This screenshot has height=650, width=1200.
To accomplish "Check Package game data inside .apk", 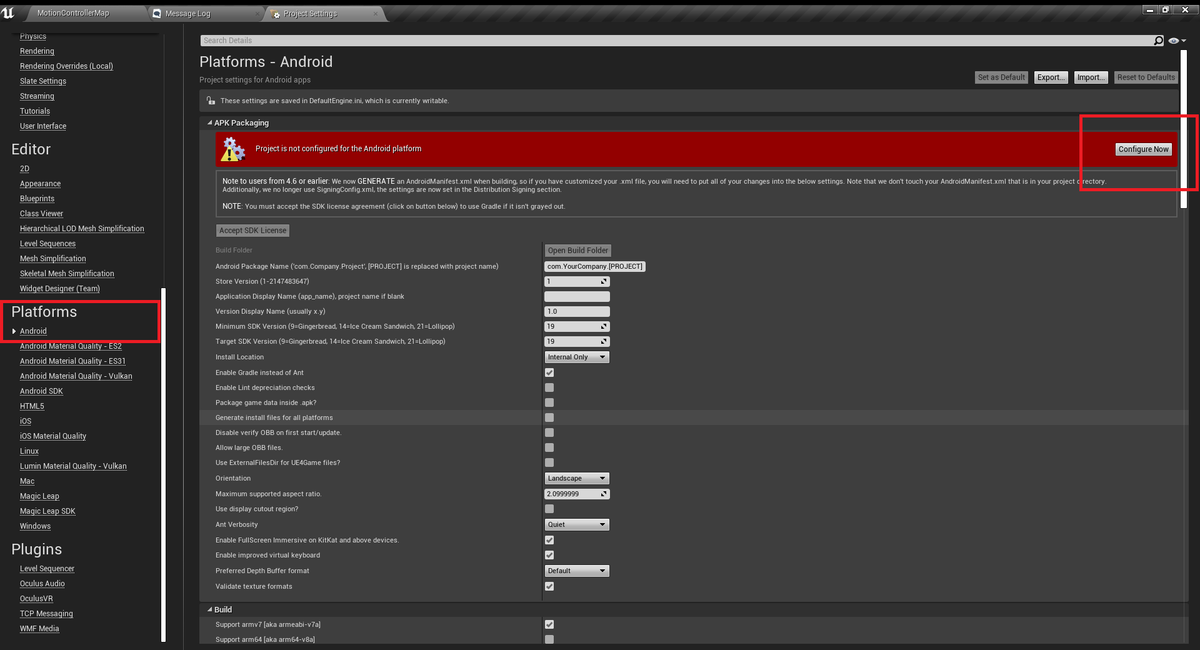I will (x=549, y=402).
